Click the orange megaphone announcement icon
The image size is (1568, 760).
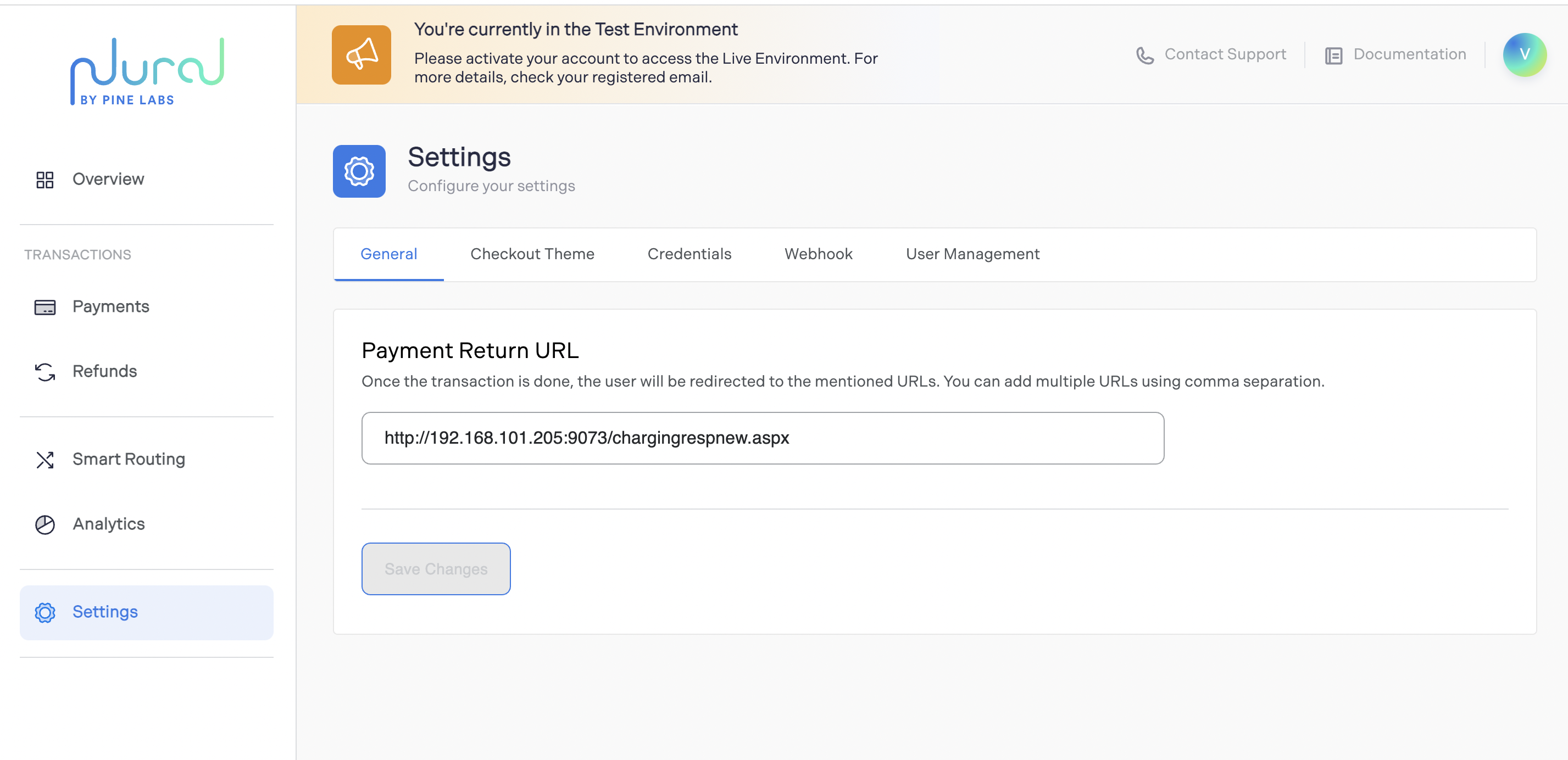click(x=361, y=55)
